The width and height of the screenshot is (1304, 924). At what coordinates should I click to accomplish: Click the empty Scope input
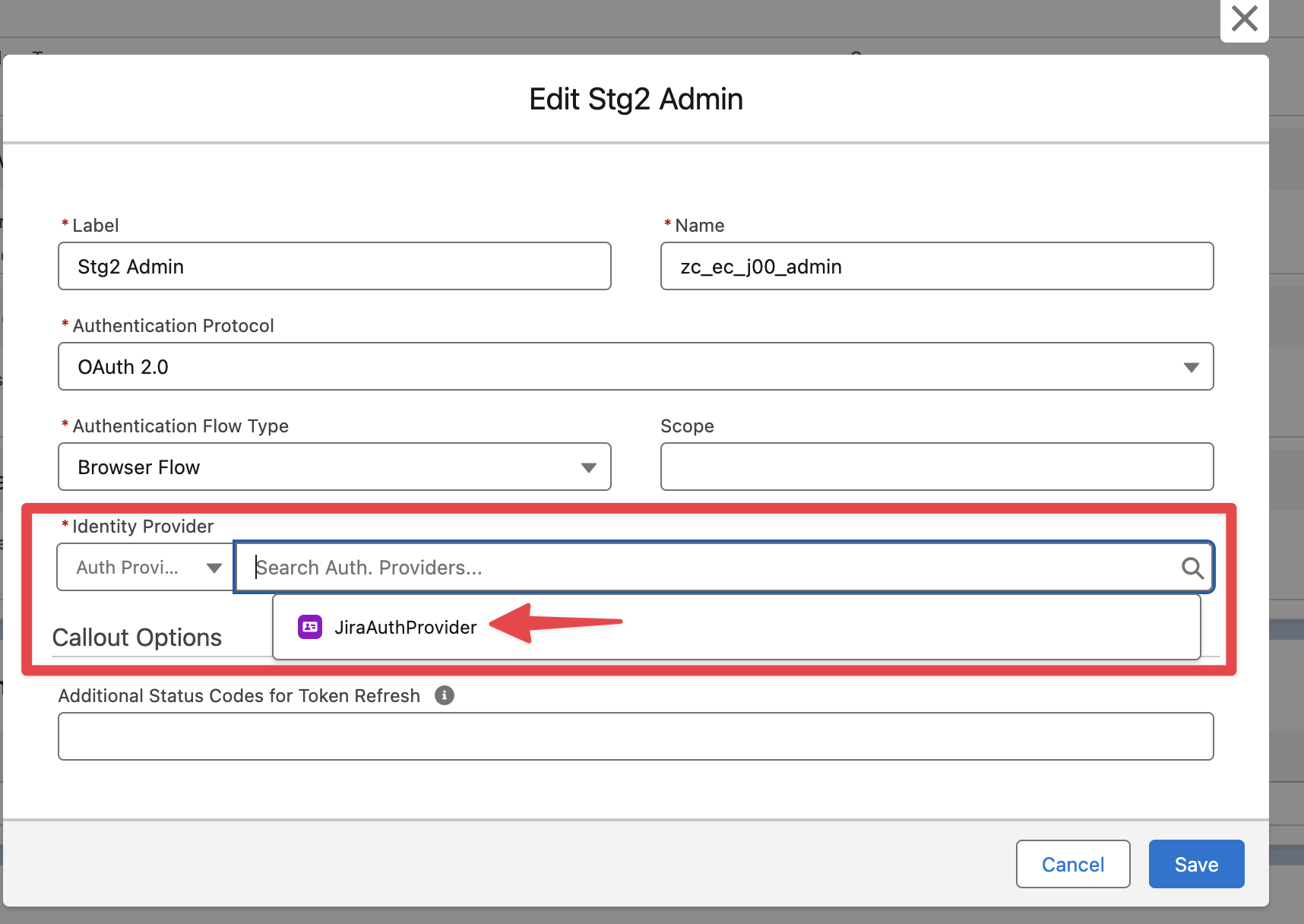936,467
